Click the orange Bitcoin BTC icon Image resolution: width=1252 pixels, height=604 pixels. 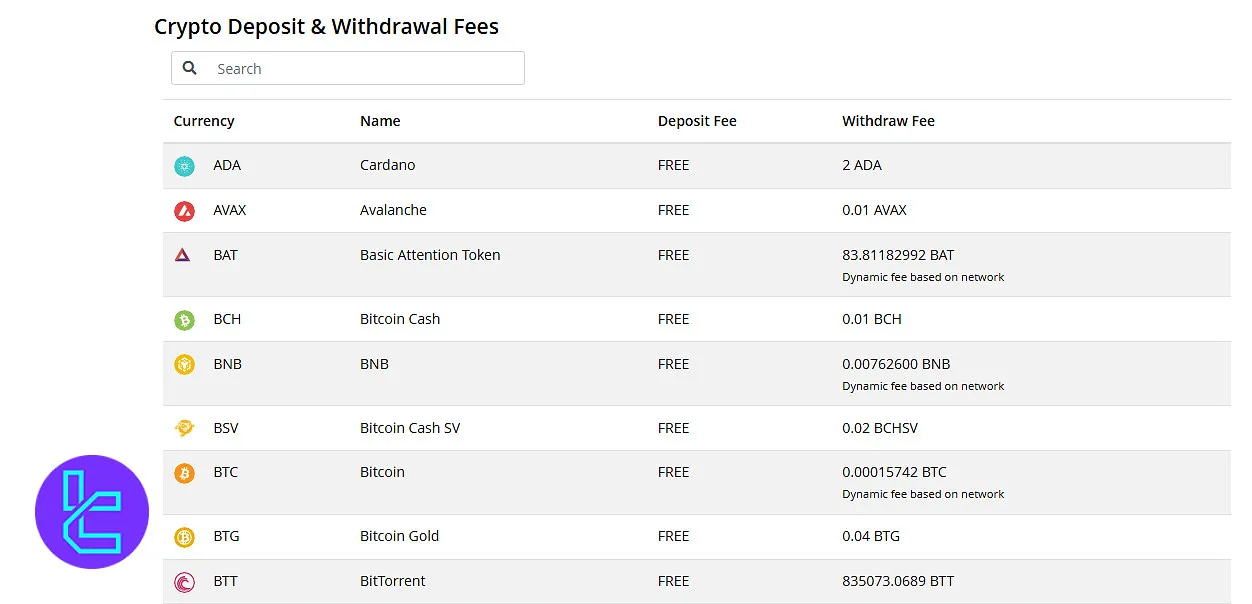tap(184, 473)
